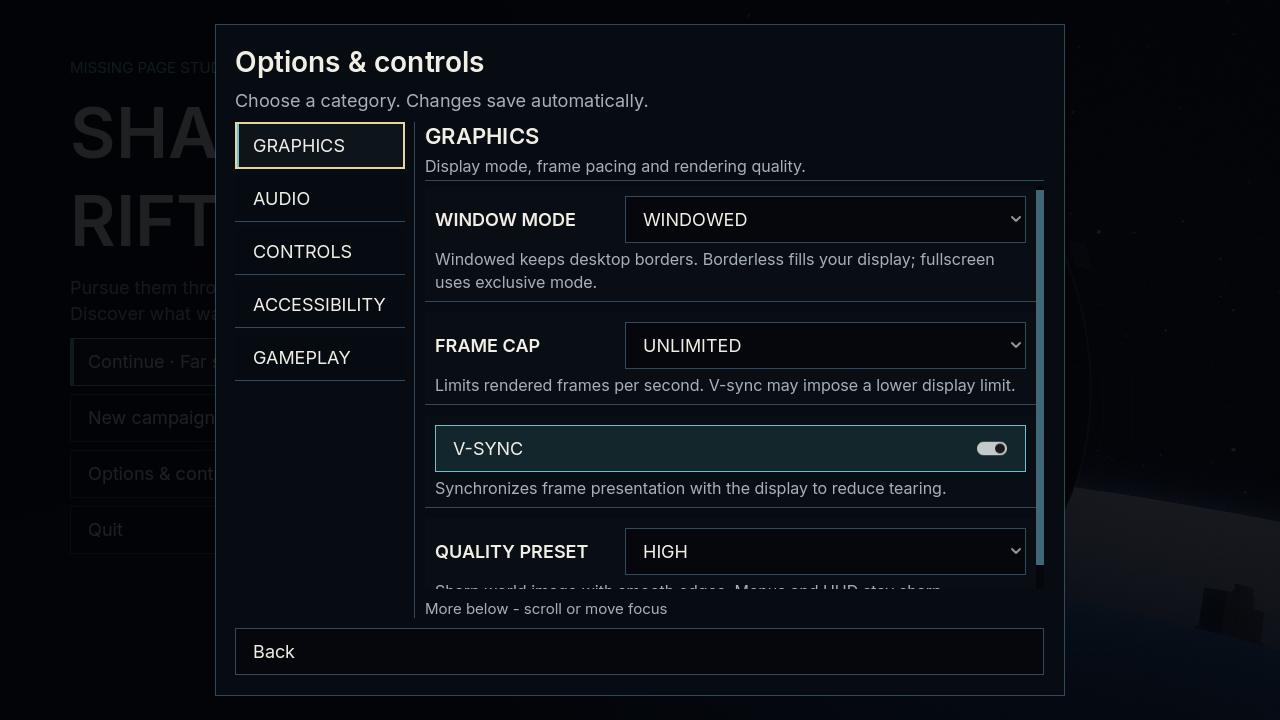Screen dimensions: 1280x720
Task: Select the Gameplay category
Action: coord(320,357)
